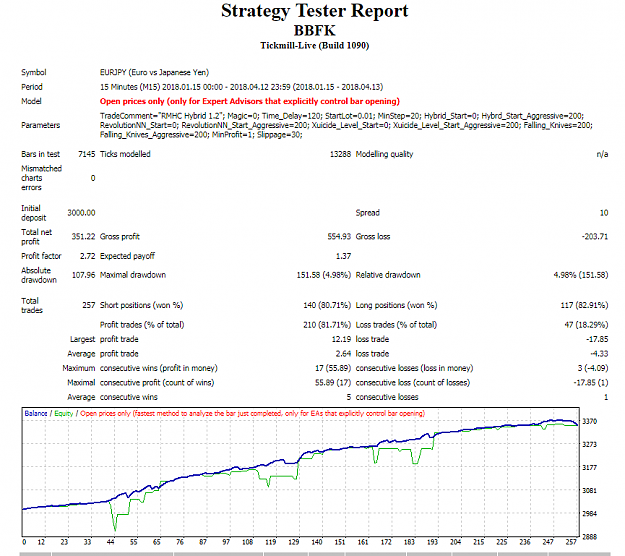Click the Bars in test value '7145'
This screenshot has width=625, height=556.
pyautogui.click(x=86, y=154)
